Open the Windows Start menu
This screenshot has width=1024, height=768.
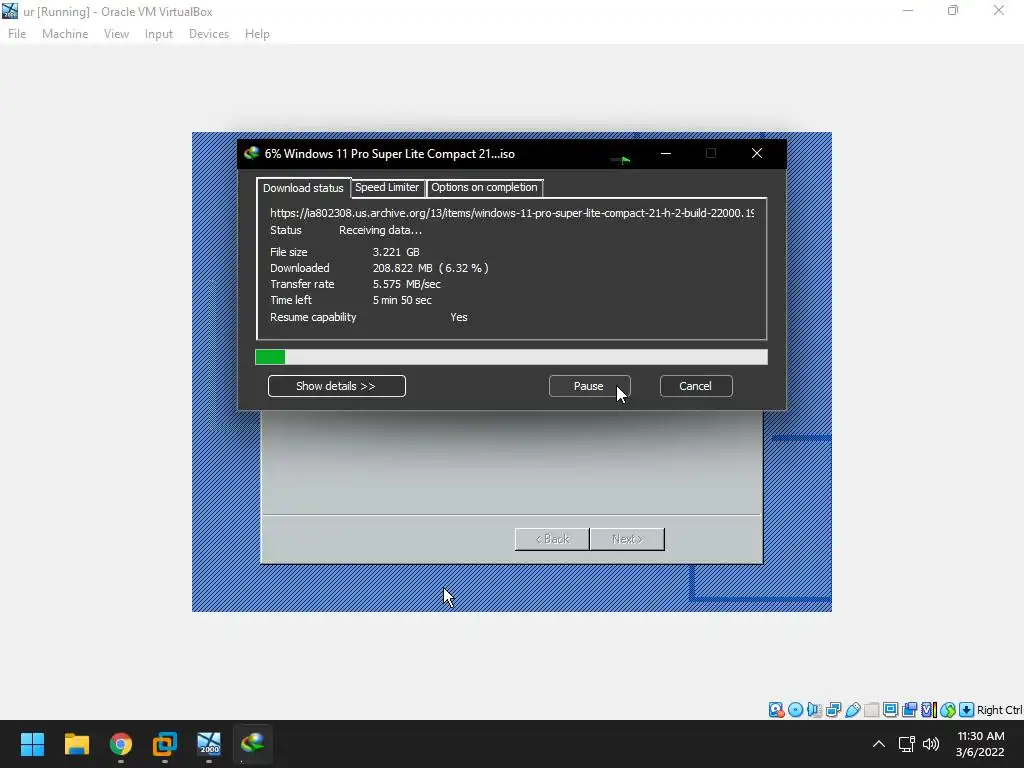coord(32,744)
